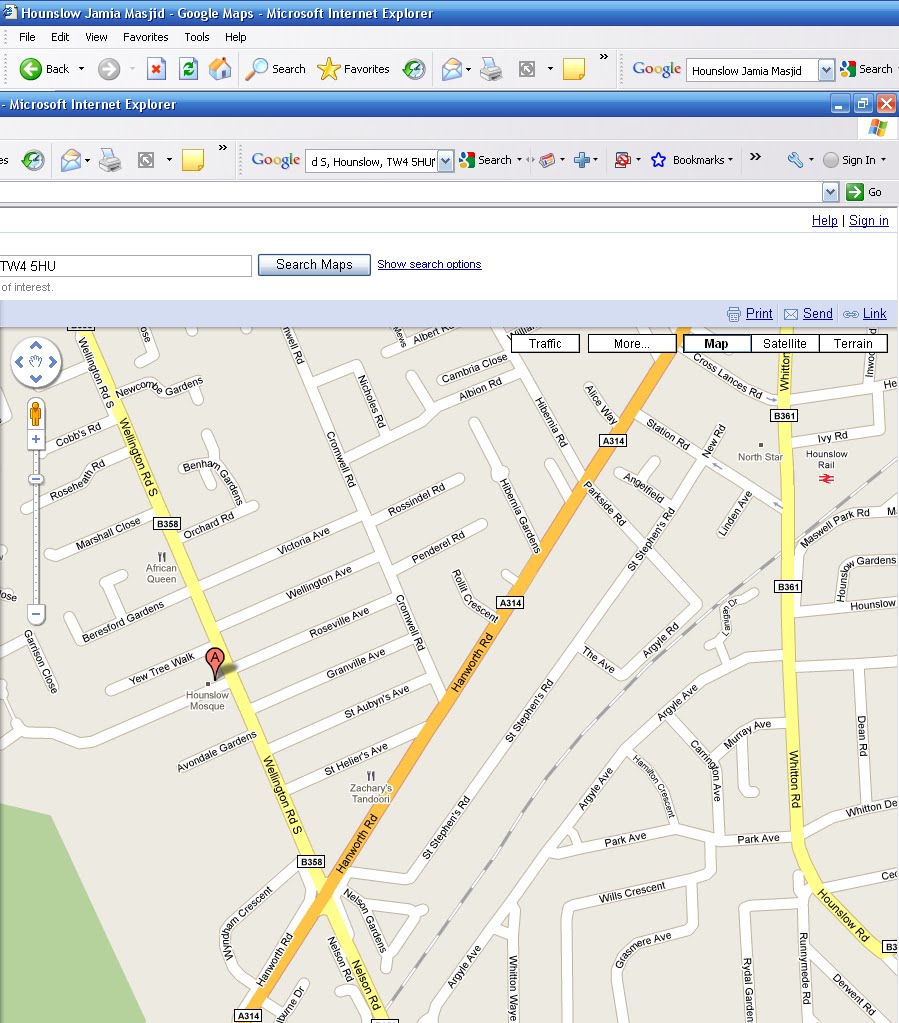This screenshot has height=1023, width=899.
Task: Open the Back button history dropdown arrow
Action: [x=81, y=69]
